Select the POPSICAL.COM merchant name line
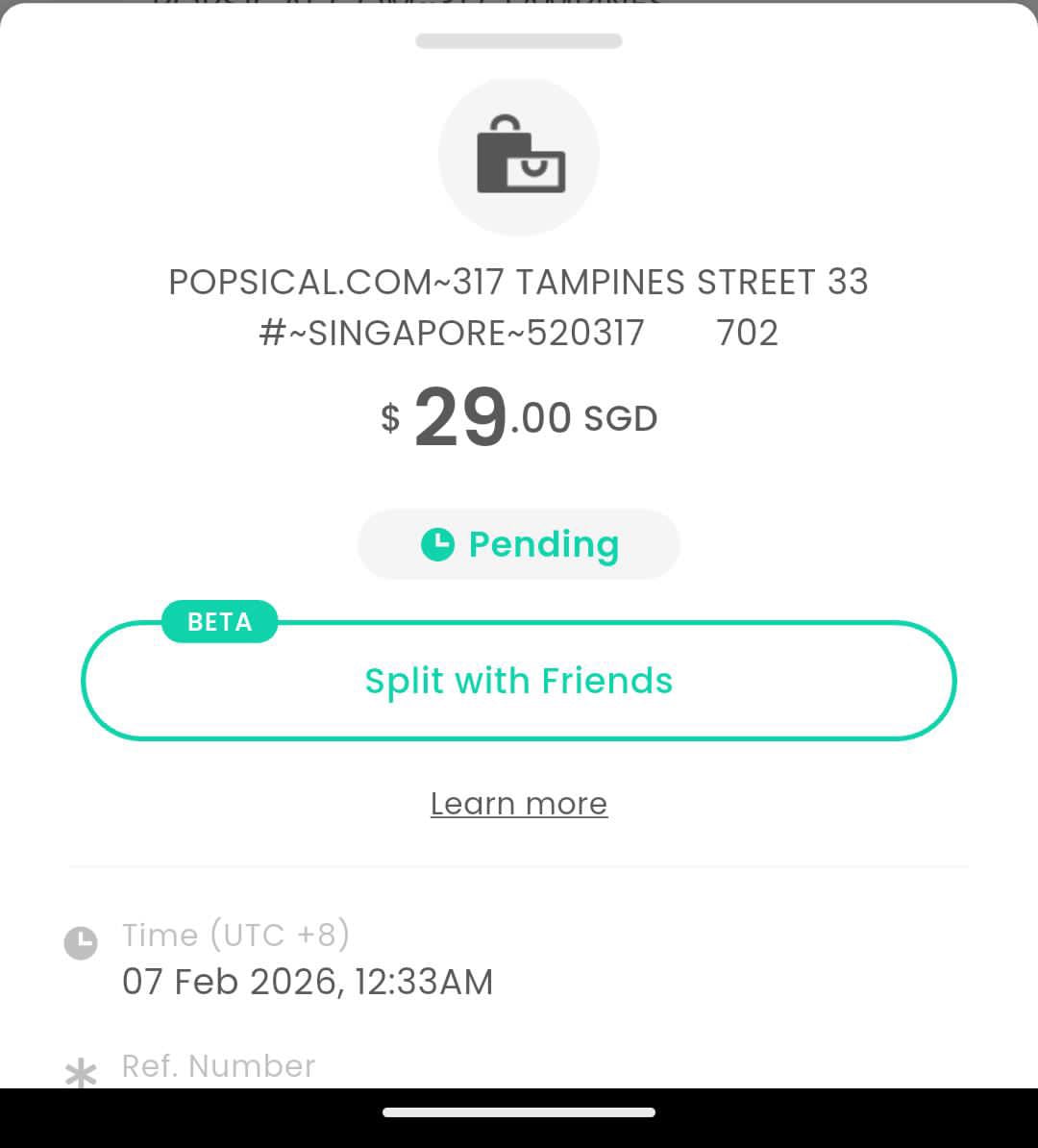The width and height of the screenshot is (1038, 1148). (519, 282)
